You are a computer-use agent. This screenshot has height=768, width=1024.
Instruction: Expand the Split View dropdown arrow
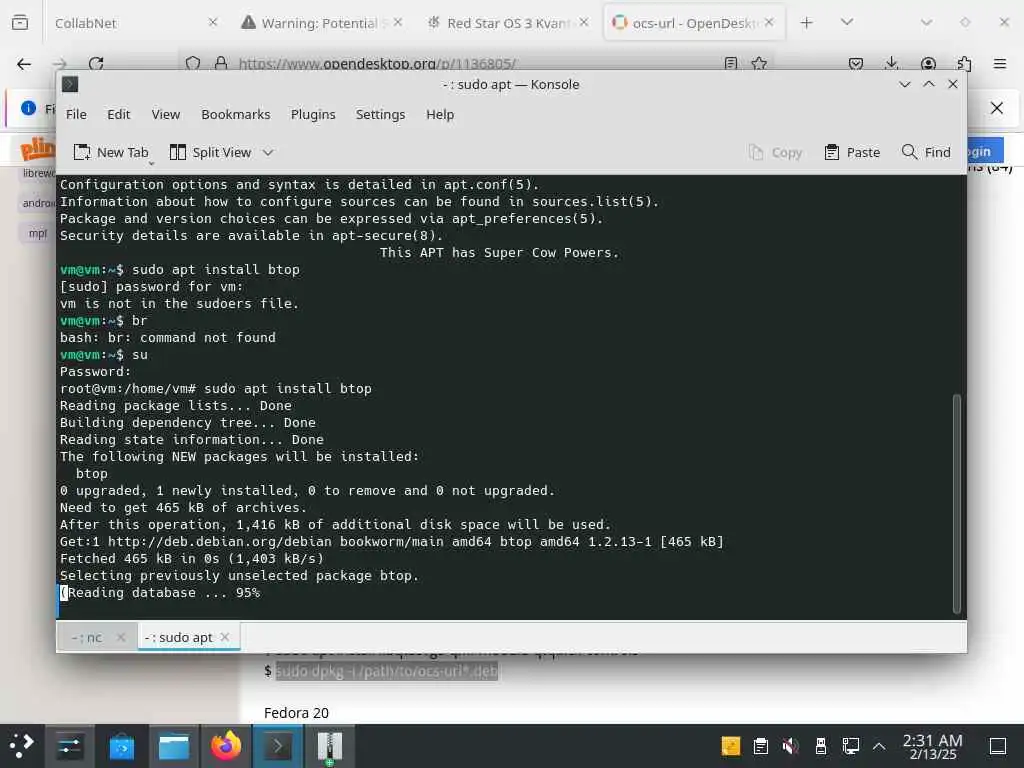268,152
